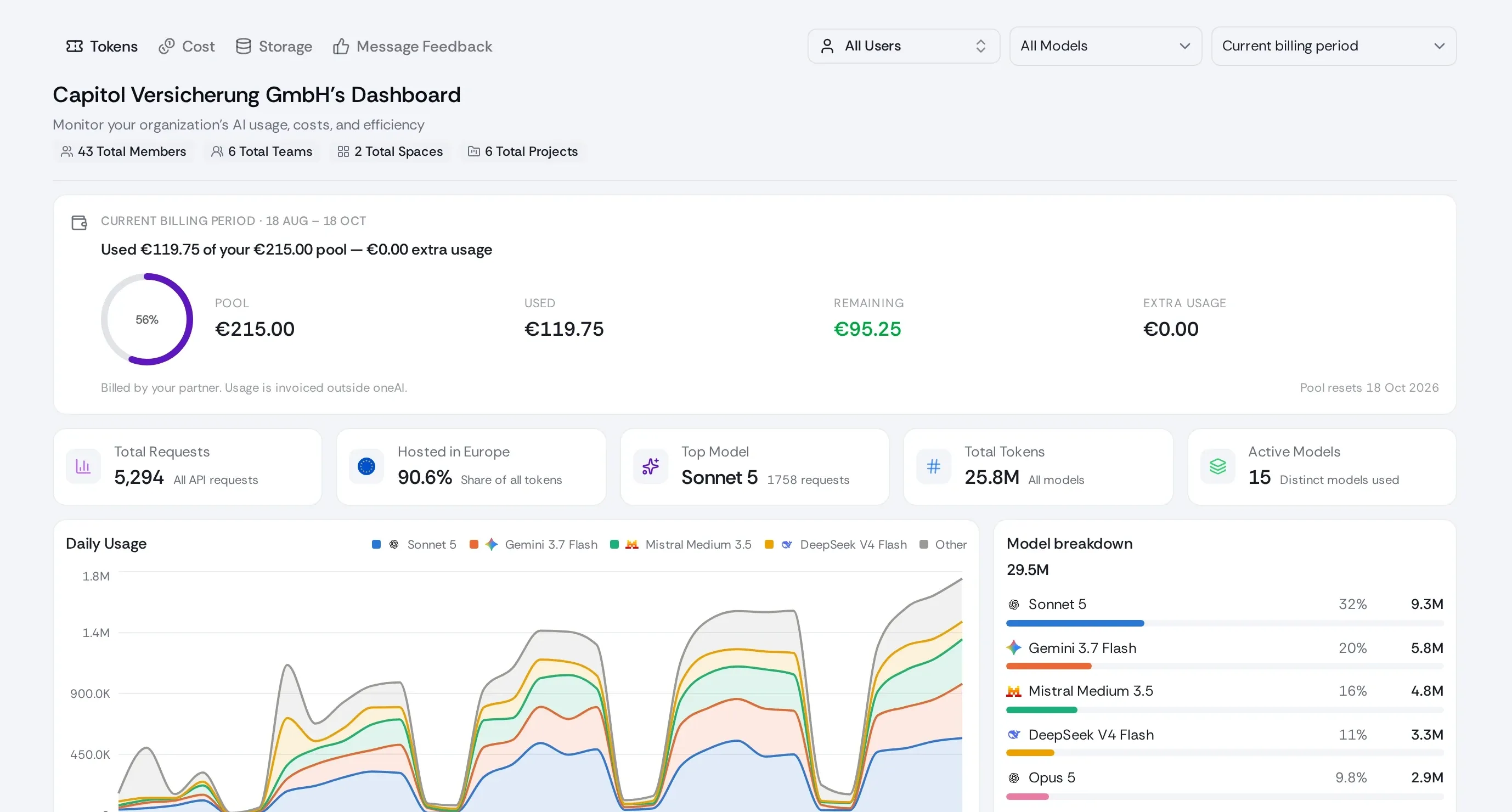Open the Storage tab
The height and width of the screenshot is (812, 1512).
[274, 47]
